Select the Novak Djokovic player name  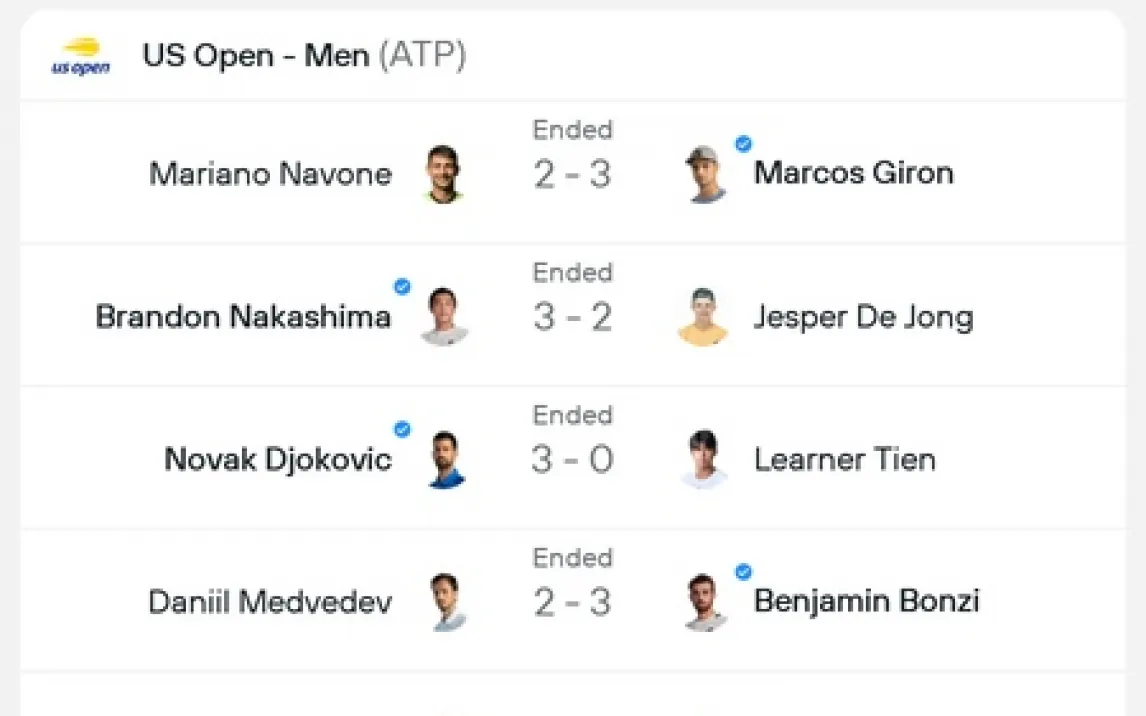pos(278,460)
